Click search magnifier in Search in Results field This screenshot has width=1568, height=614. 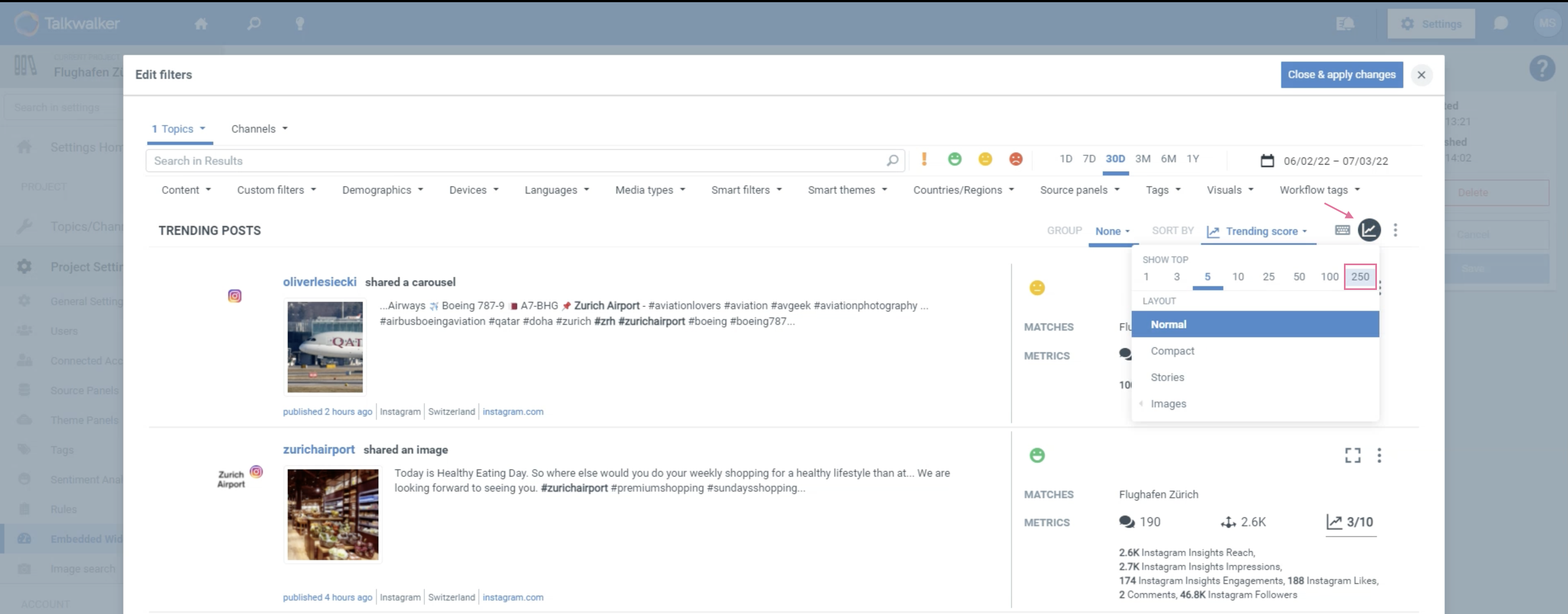[x=892, y=161]
